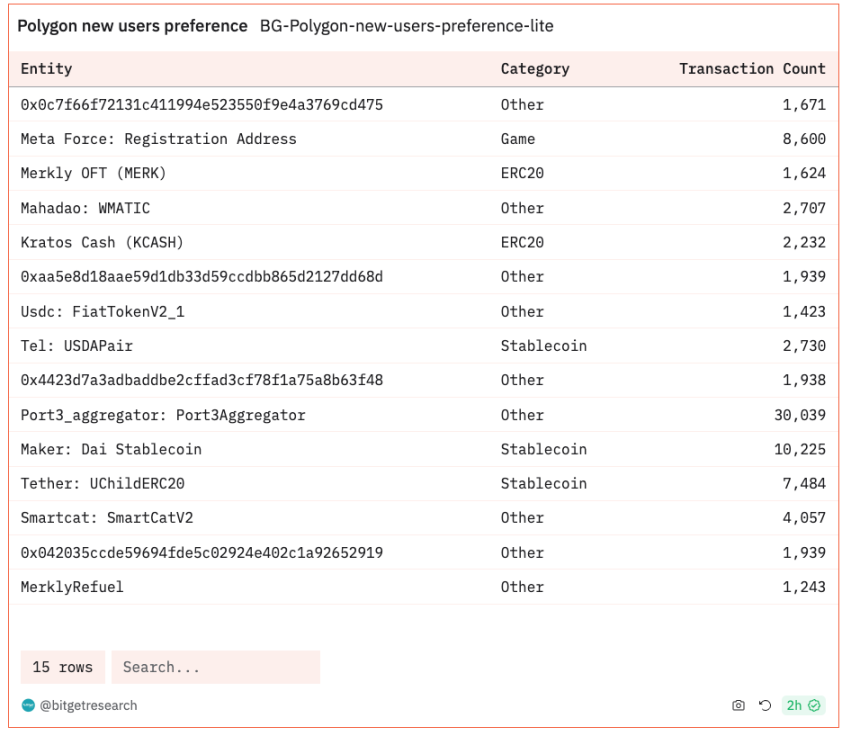851x736 pixels.
Task: Click the camera screenshot icon
Action: pos(738,705)
